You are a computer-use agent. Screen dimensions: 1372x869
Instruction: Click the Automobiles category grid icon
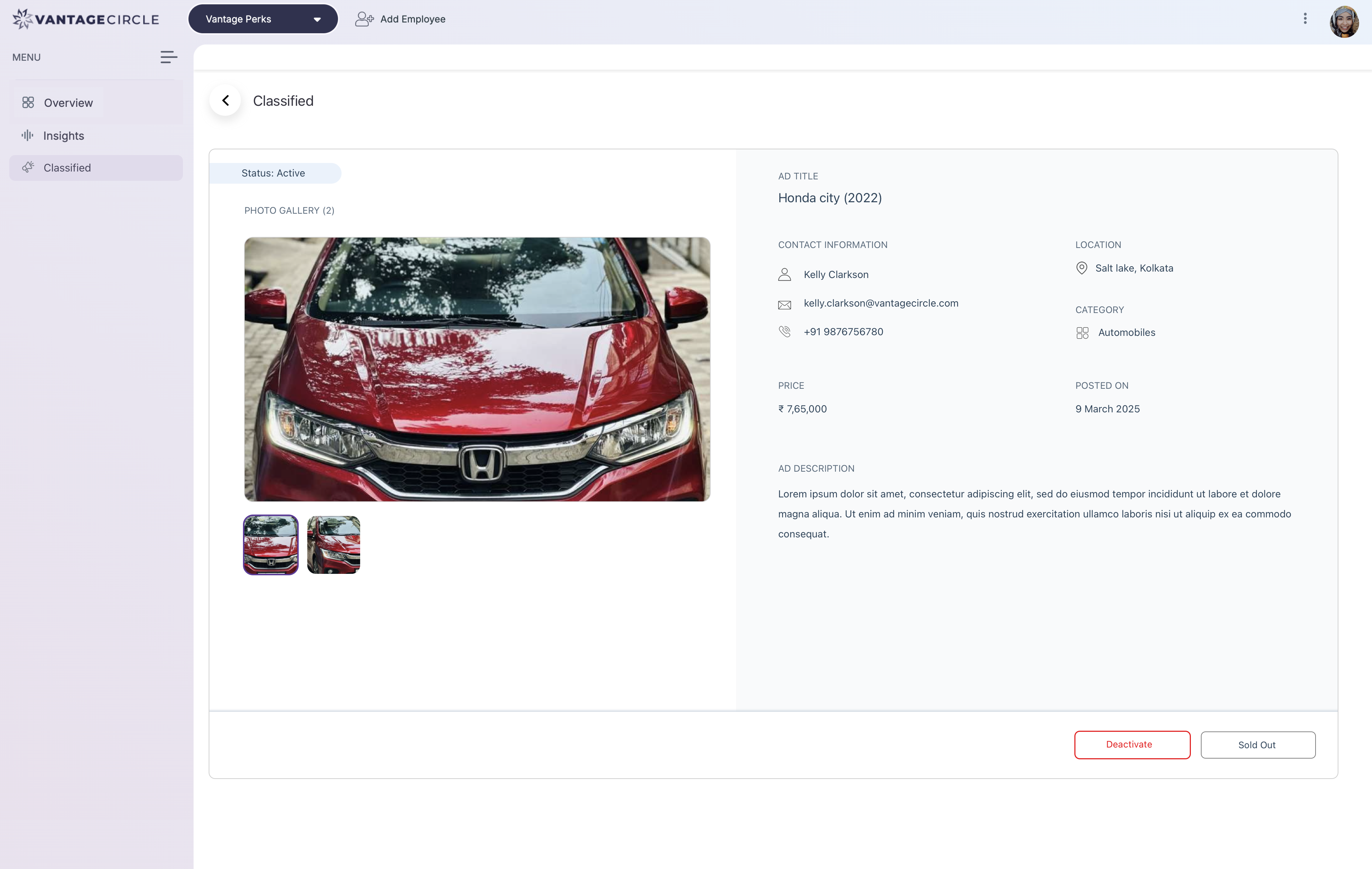tap(1082, 333)
